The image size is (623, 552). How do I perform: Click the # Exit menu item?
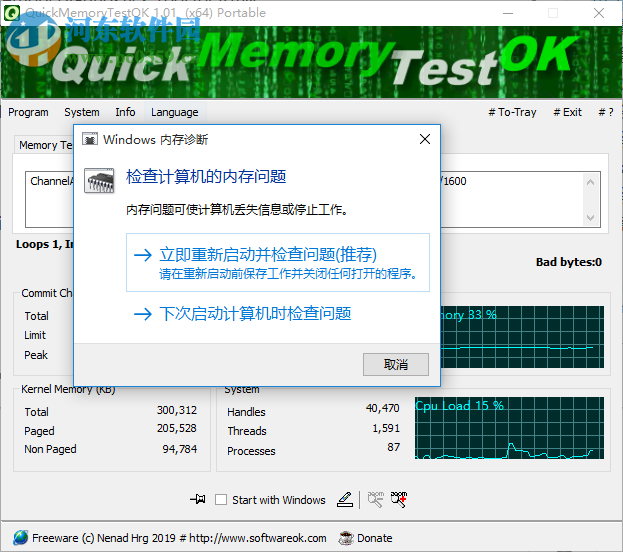coord(567,112)
